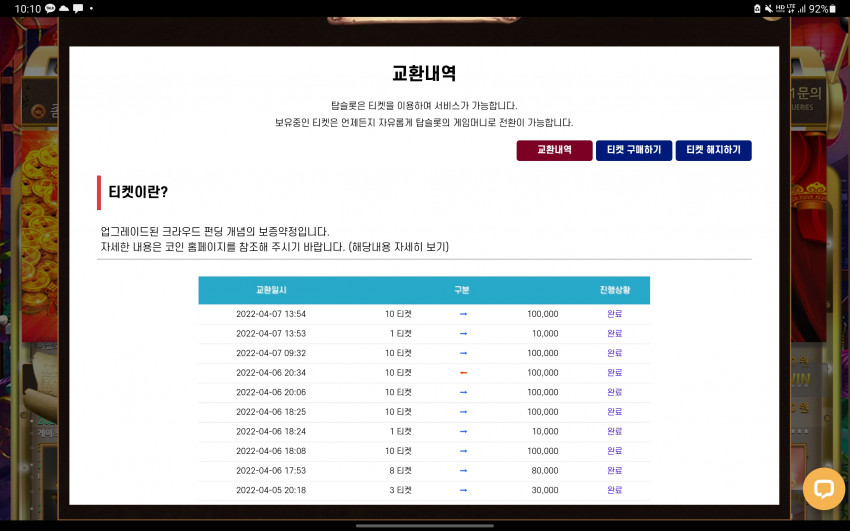Click 완료 status in the 20:06 row

[x=615, y=392]
